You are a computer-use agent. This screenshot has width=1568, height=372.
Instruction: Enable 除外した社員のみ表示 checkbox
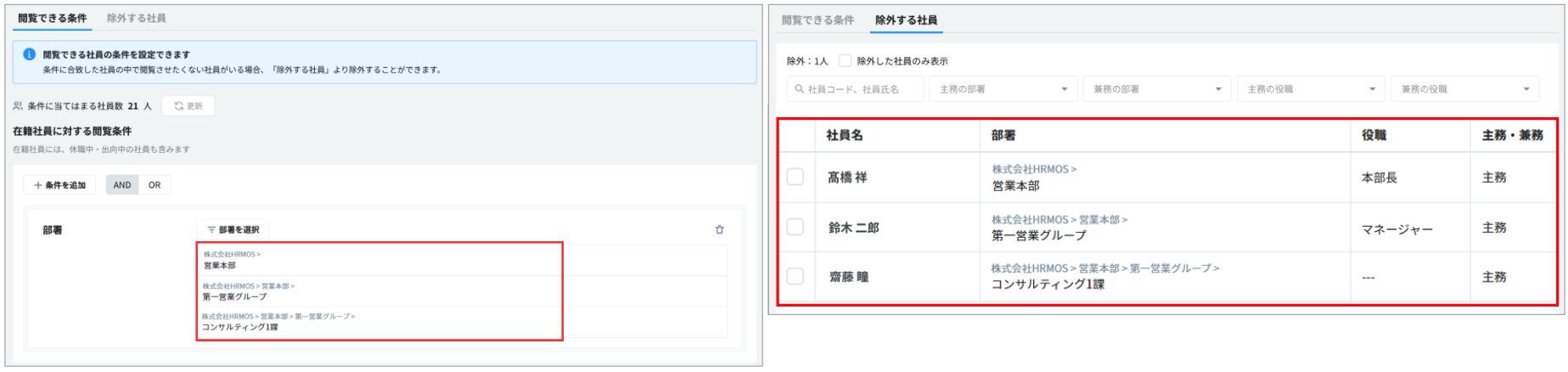(x=845, y=61)
